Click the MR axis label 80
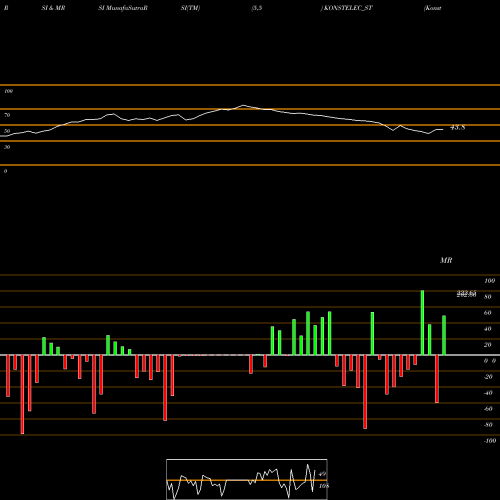The image size is (500, 500). pos(488,297)
